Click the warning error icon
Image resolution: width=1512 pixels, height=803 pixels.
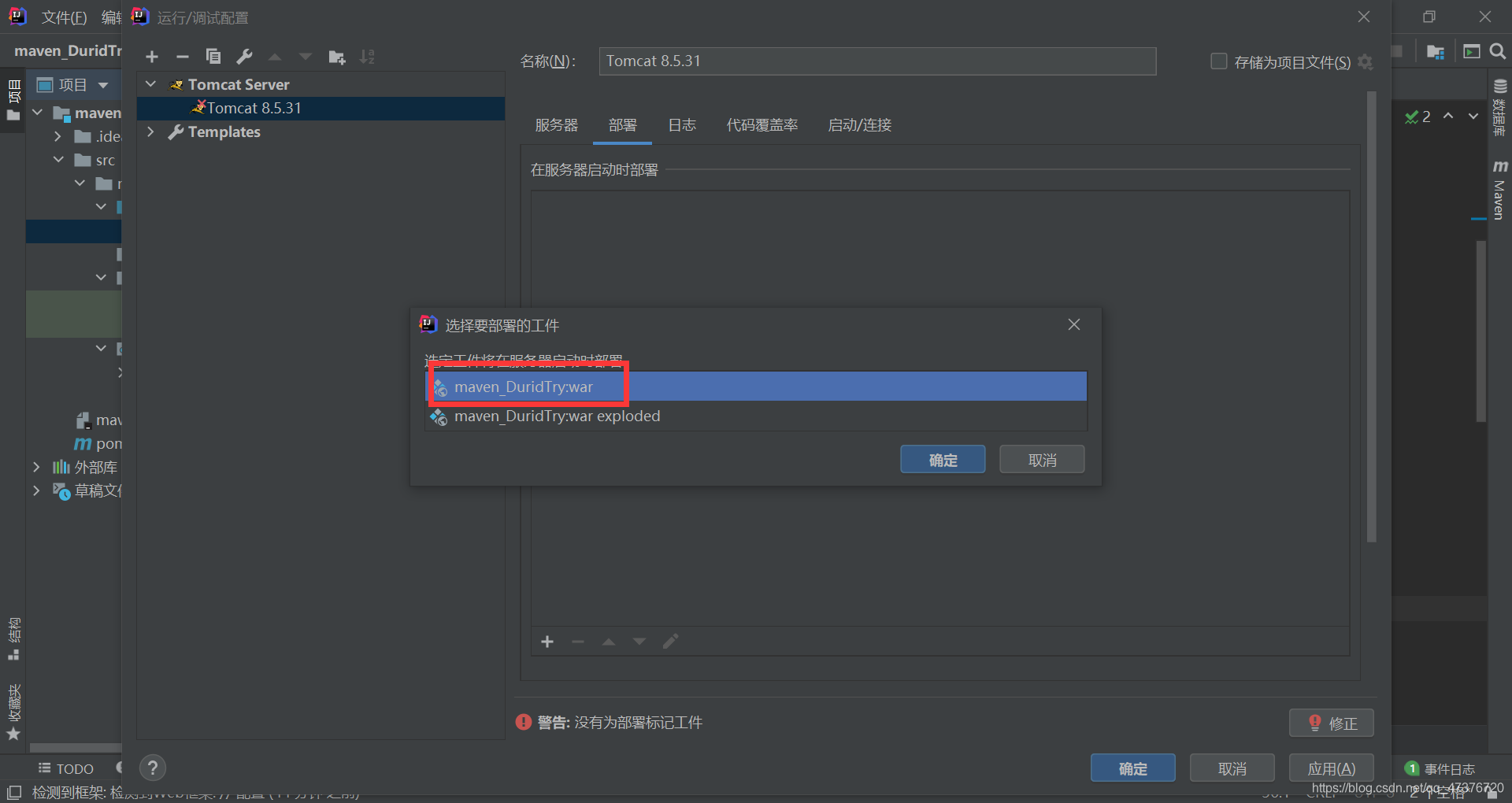524,722
